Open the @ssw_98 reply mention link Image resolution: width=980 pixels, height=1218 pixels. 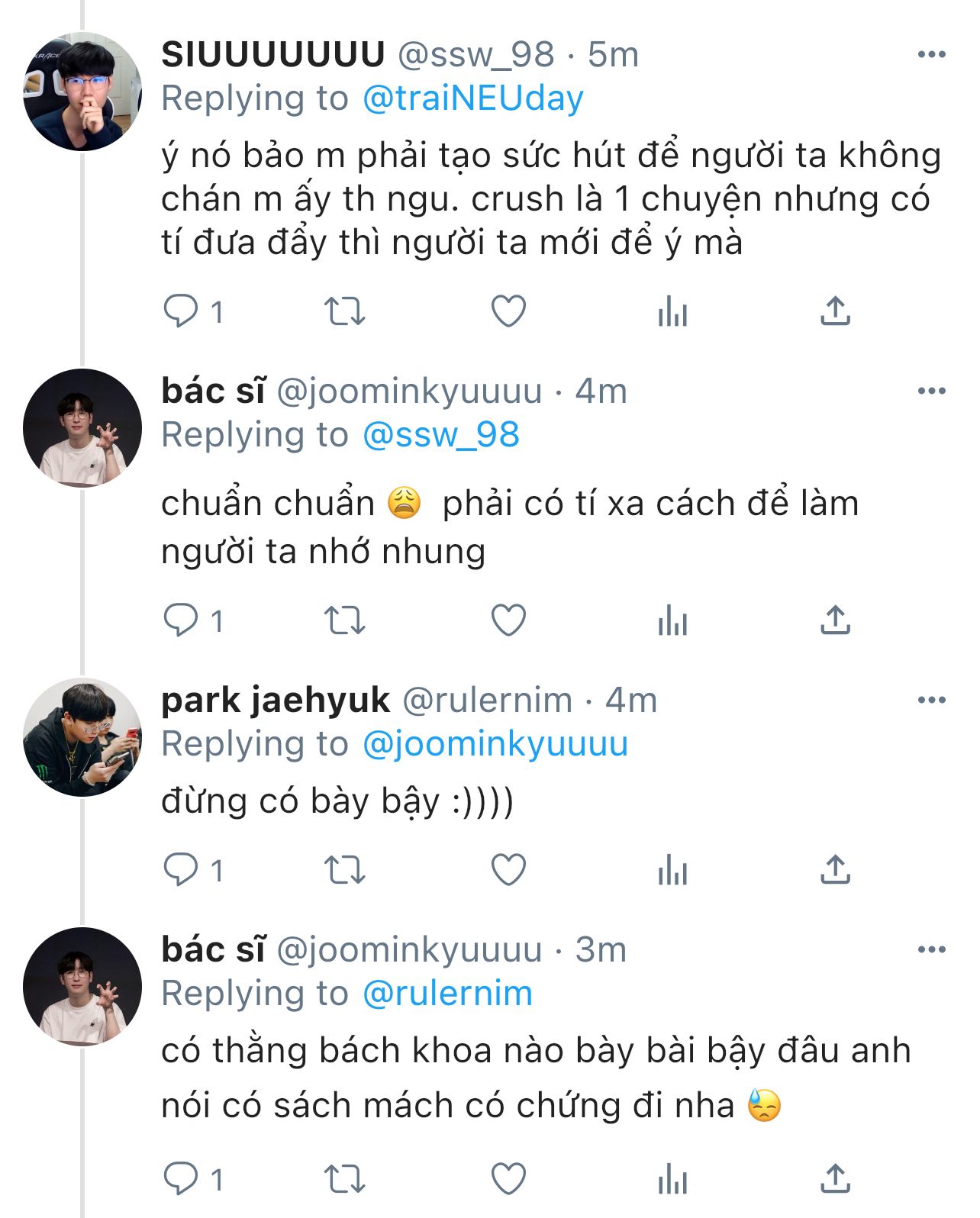coord(440,435)
